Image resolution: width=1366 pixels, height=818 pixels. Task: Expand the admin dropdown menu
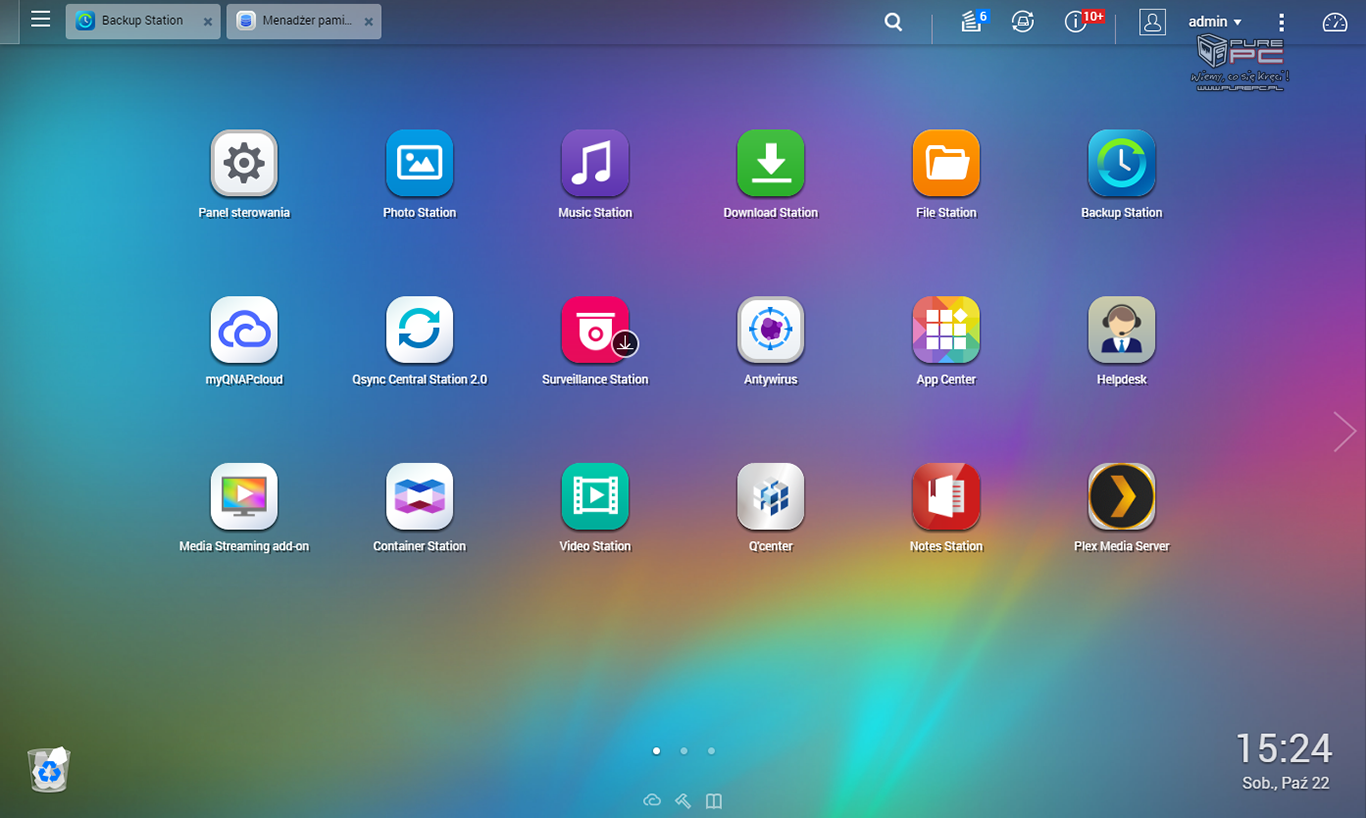pos(1215,22)
